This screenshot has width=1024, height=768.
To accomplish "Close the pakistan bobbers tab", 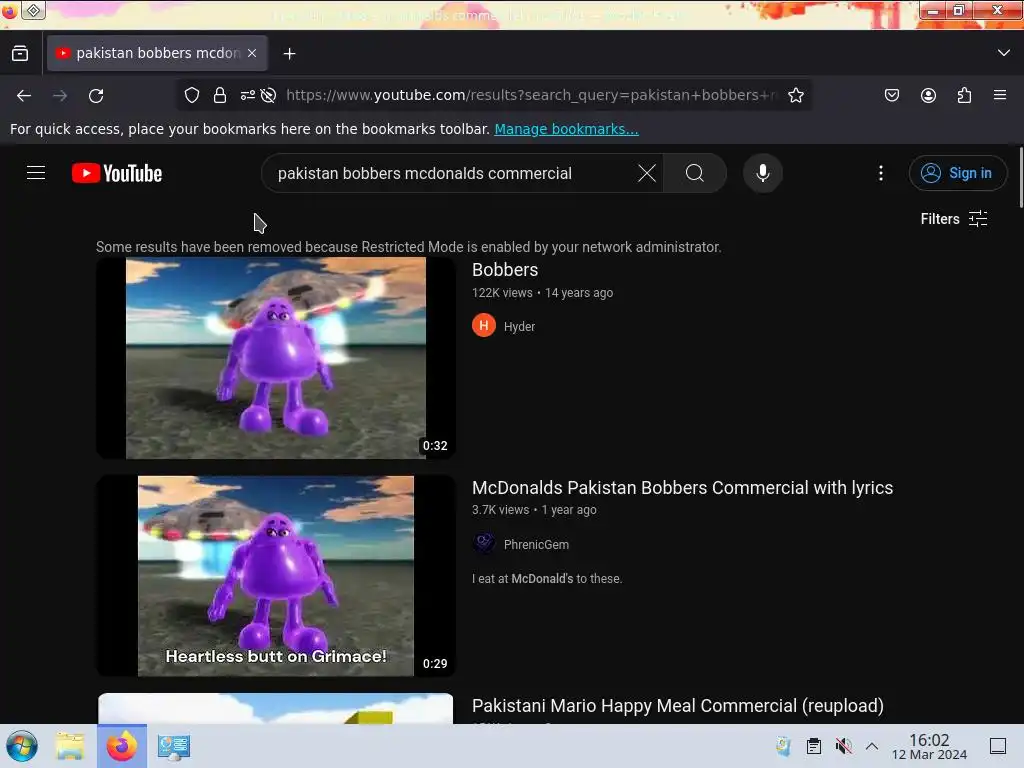I will (252, 53).
